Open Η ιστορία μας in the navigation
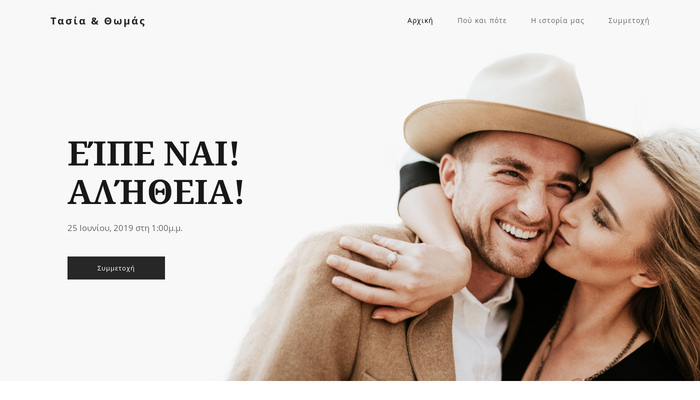This screenshot has height=400, width=700. point(557,21)
